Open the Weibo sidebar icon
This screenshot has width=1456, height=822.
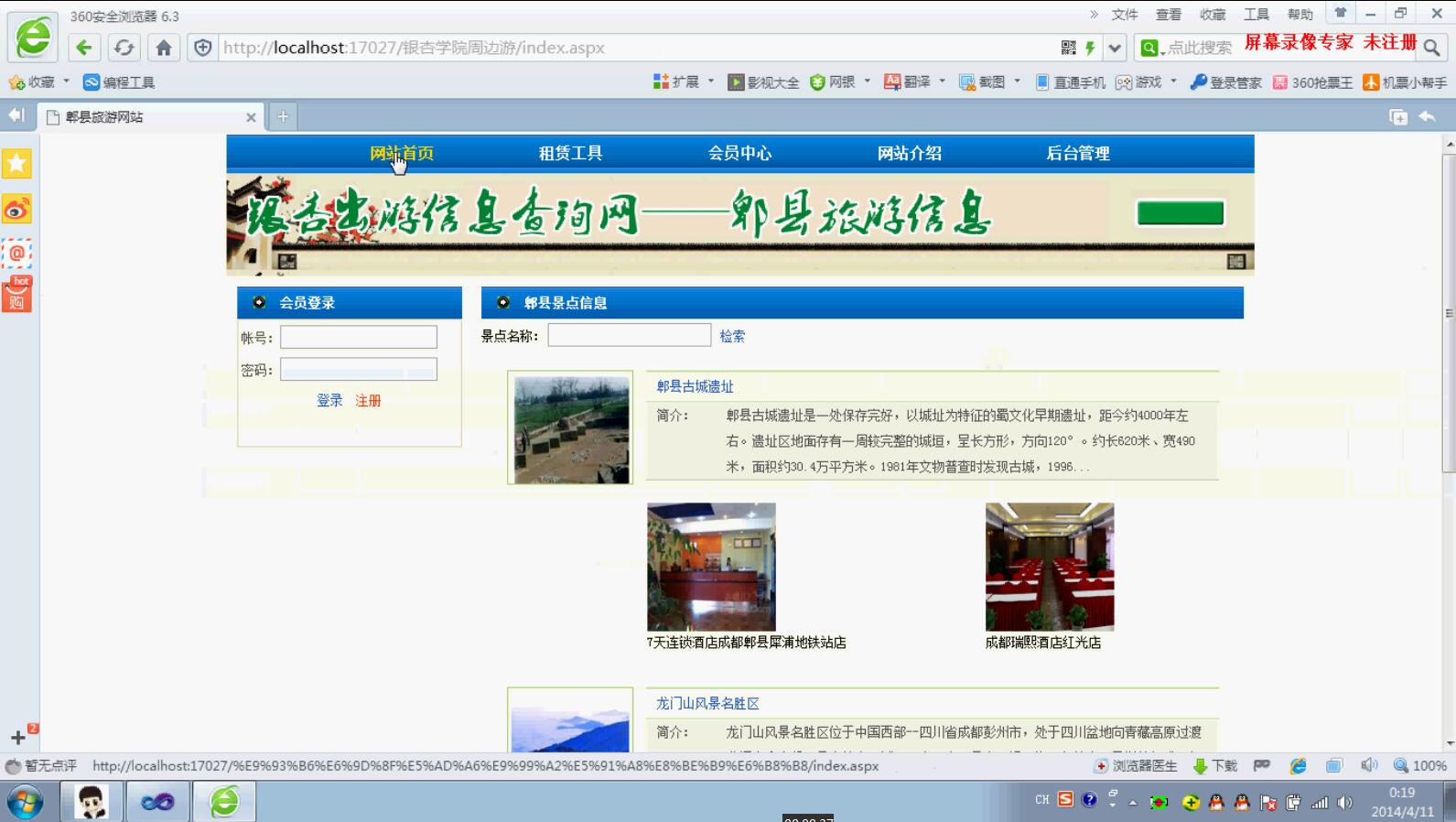[16, 210]
